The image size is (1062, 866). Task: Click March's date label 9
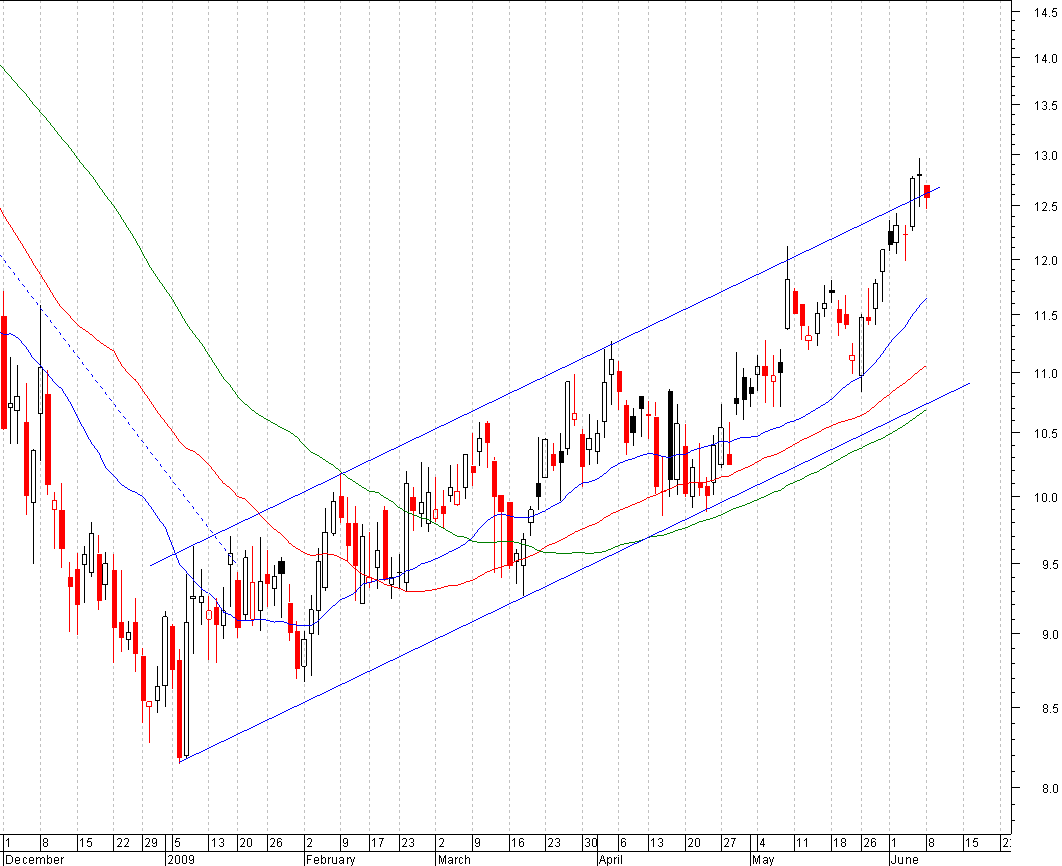pos(477,843)
